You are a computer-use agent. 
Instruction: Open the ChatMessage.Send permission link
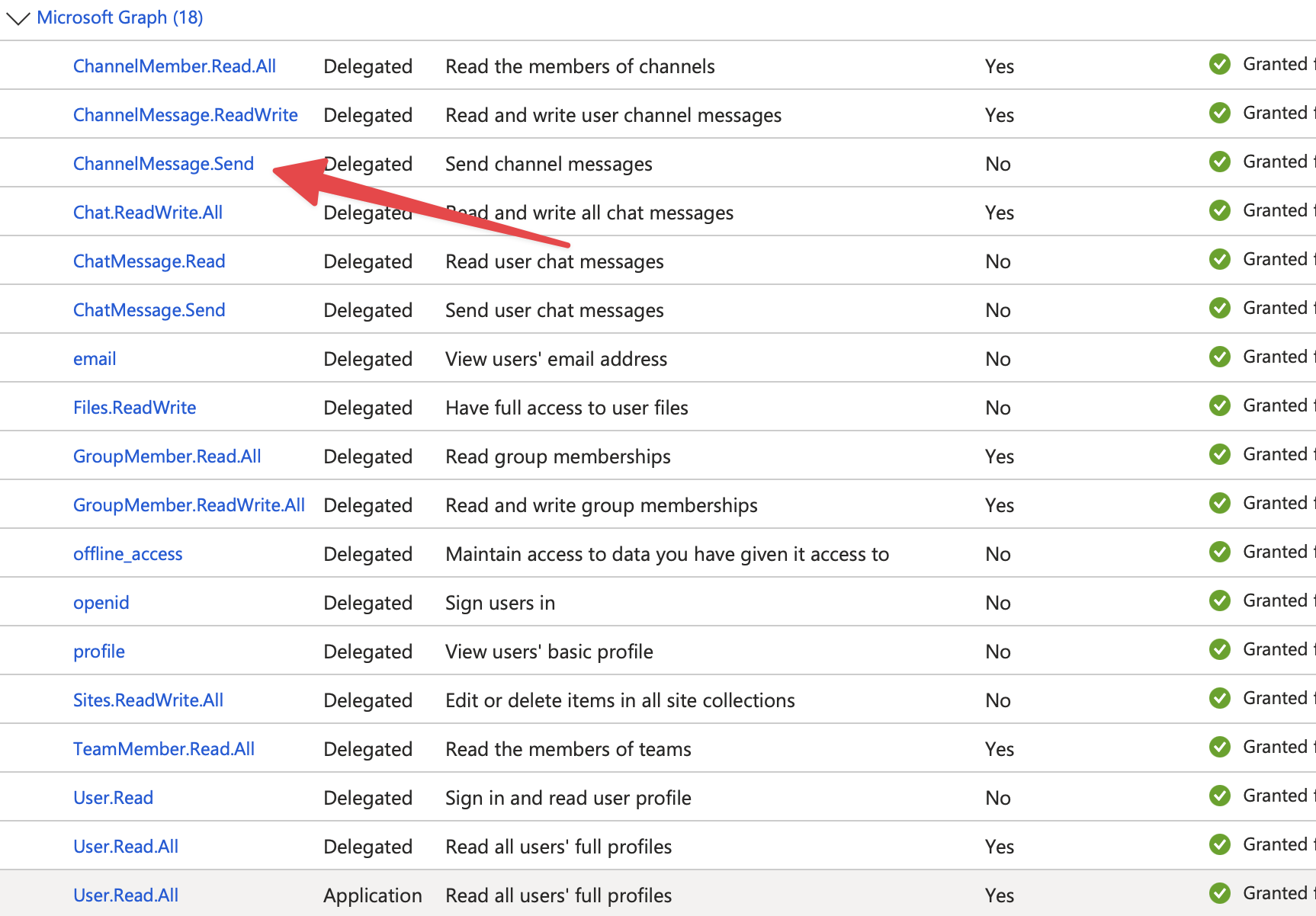[x=149, y=310]
